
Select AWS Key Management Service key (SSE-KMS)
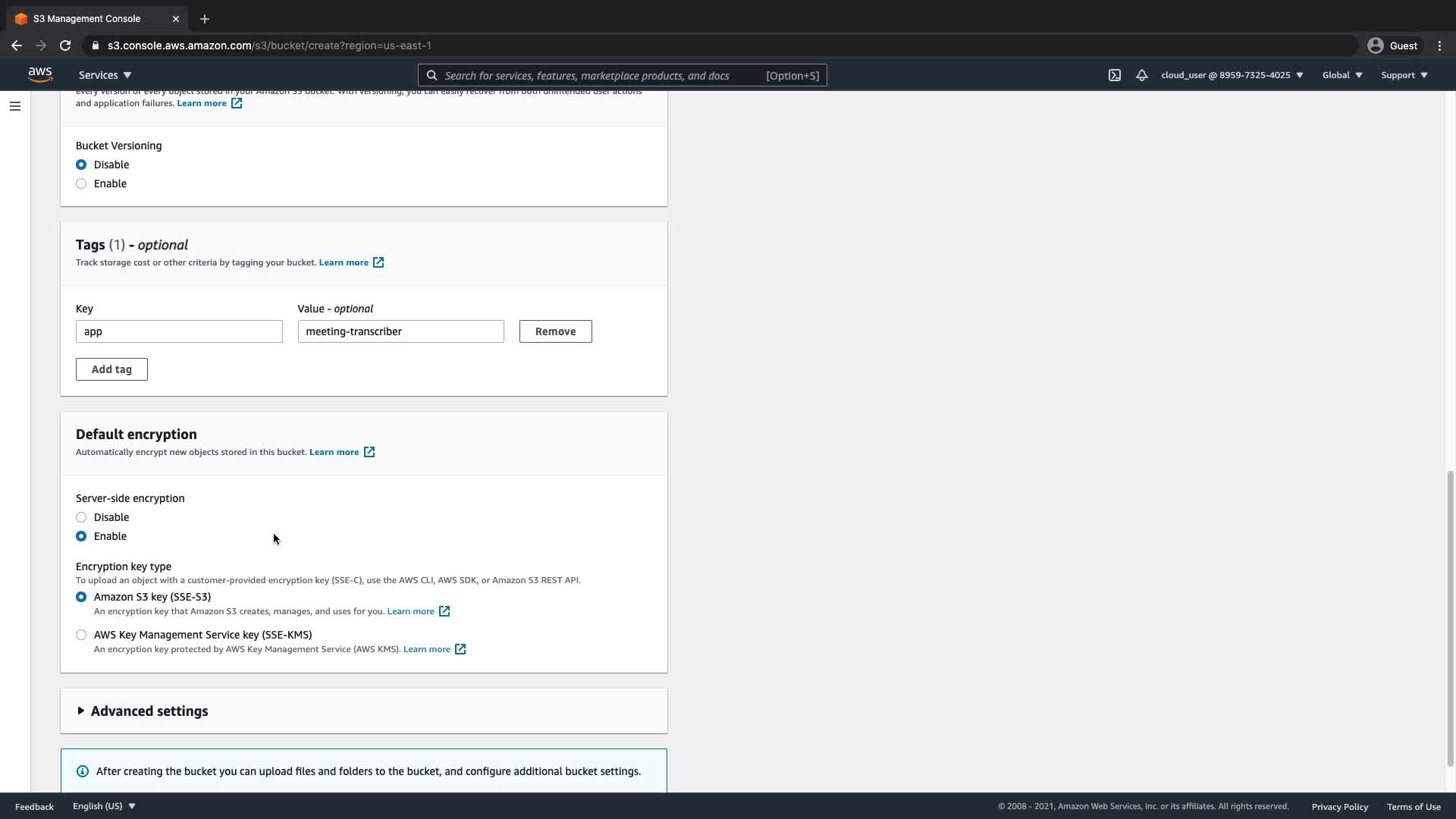coord(81,635)
